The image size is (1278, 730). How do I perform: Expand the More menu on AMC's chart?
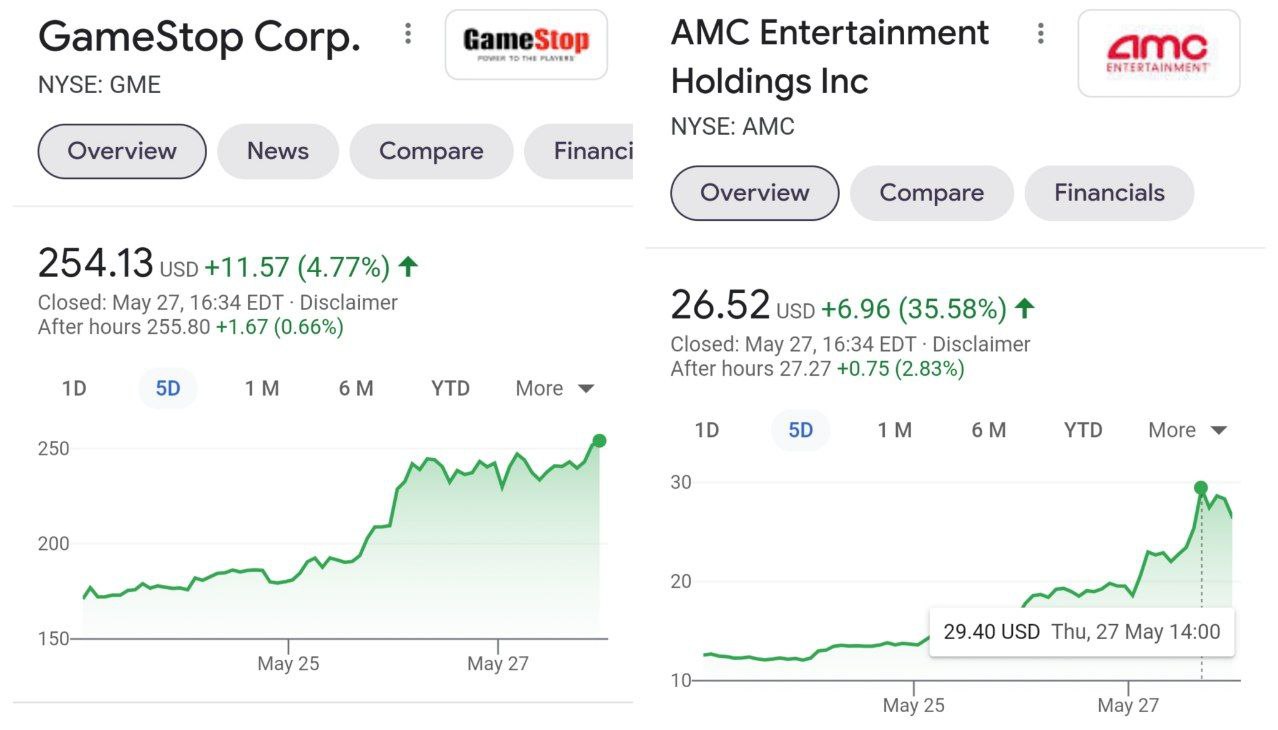pyautogui.click(x=1185, y=430)
